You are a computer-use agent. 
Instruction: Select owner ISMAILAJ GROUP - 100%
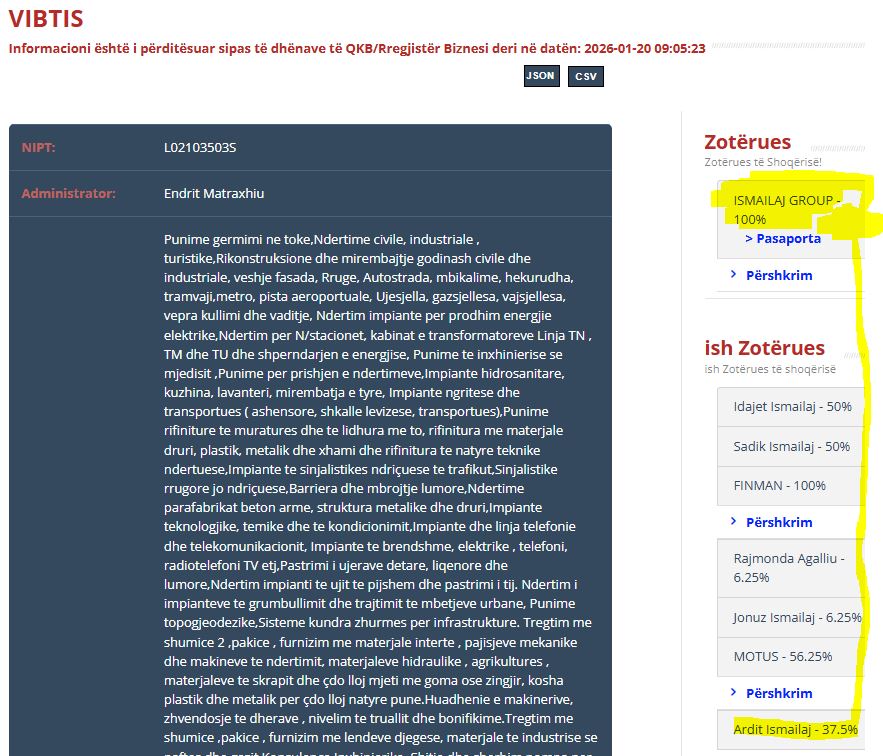785,210
